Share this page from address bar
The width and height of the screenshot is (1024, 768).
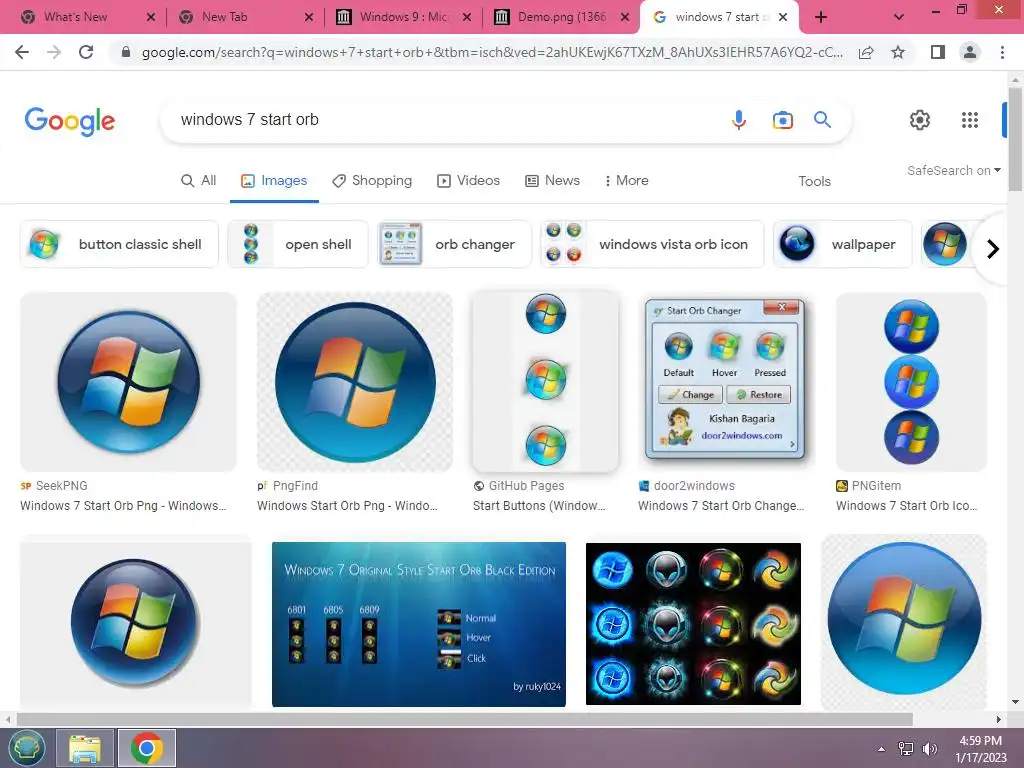point(866,52)
